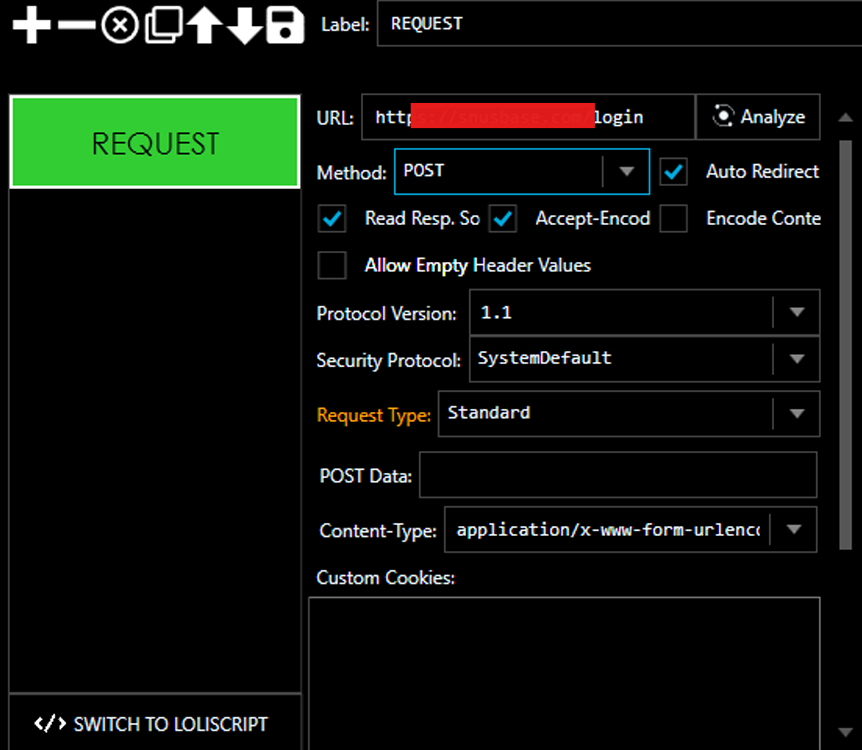
Task: Open the Method dropdown showing POST
Action: tap(522, 172)
